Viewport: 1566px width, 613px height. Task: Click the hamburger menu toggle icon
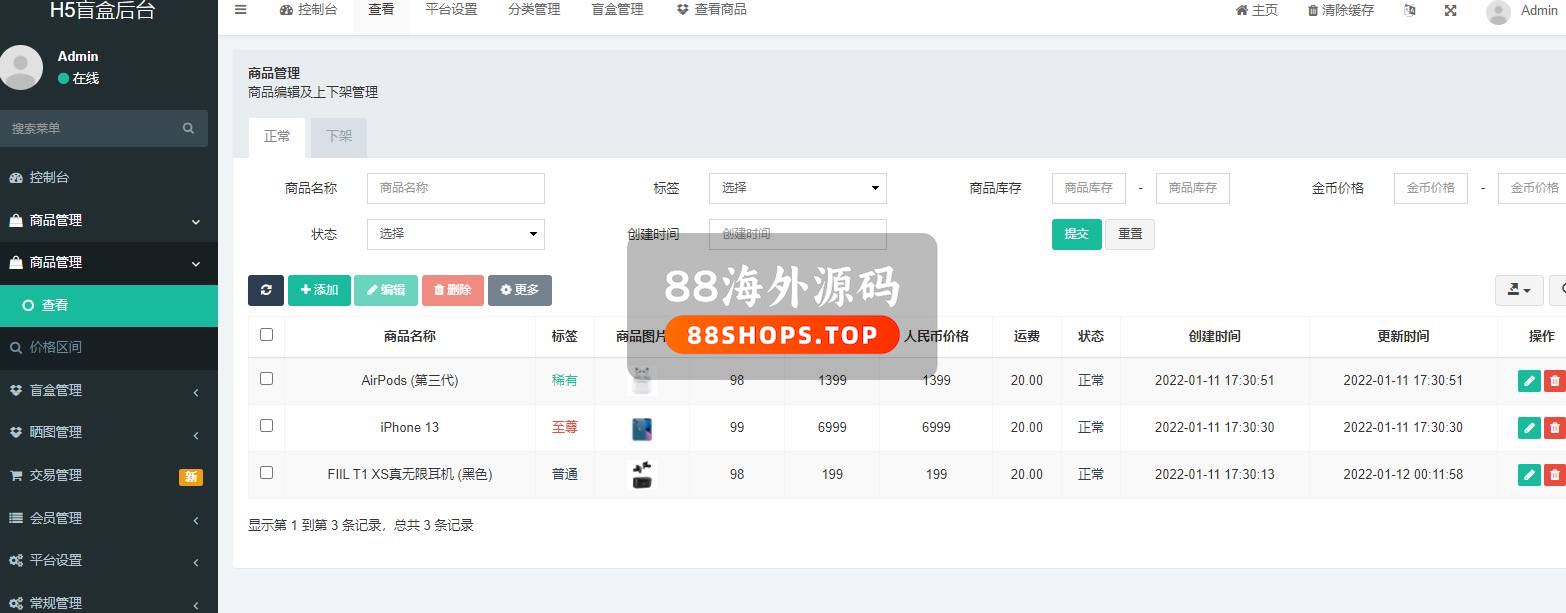240,10
